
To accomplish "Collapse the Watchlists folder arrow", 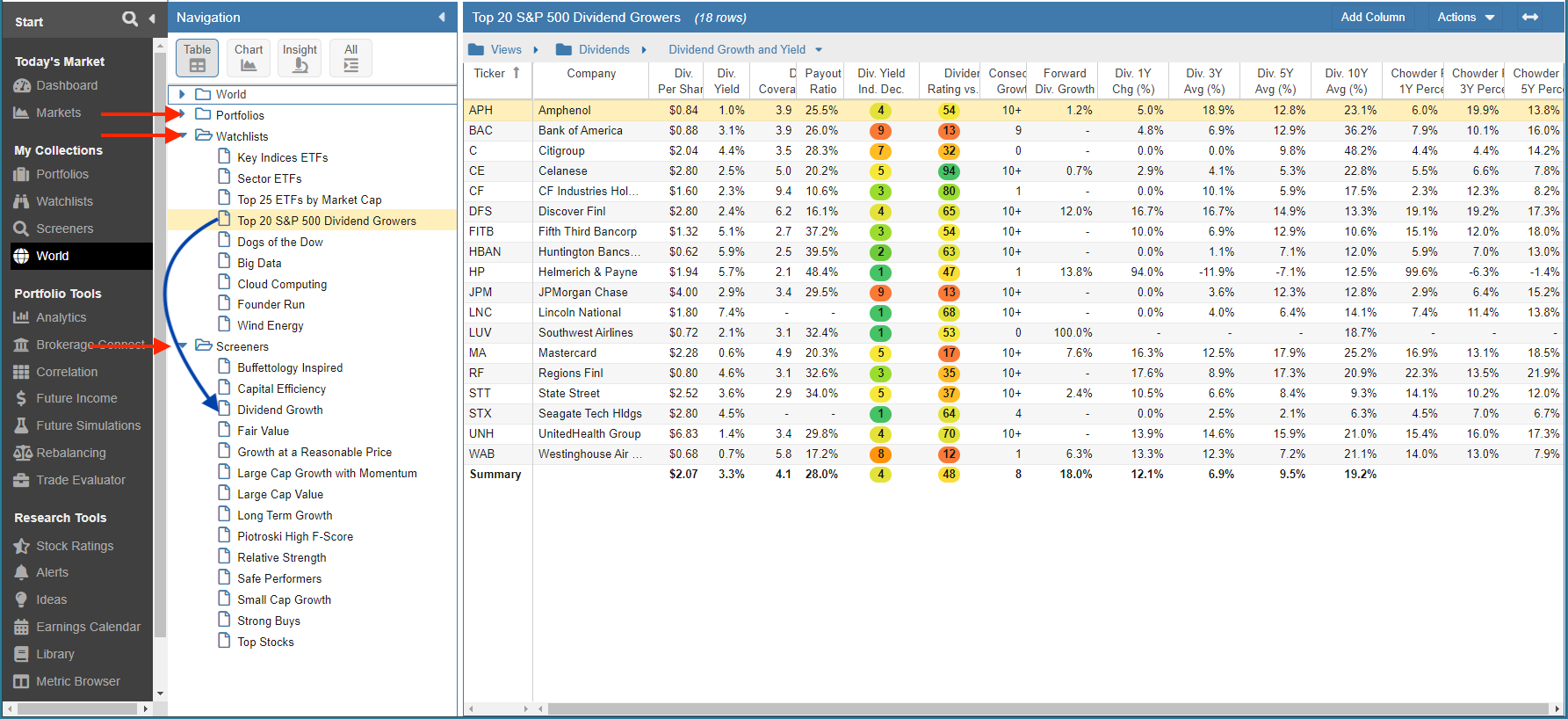I will point(183,136).
